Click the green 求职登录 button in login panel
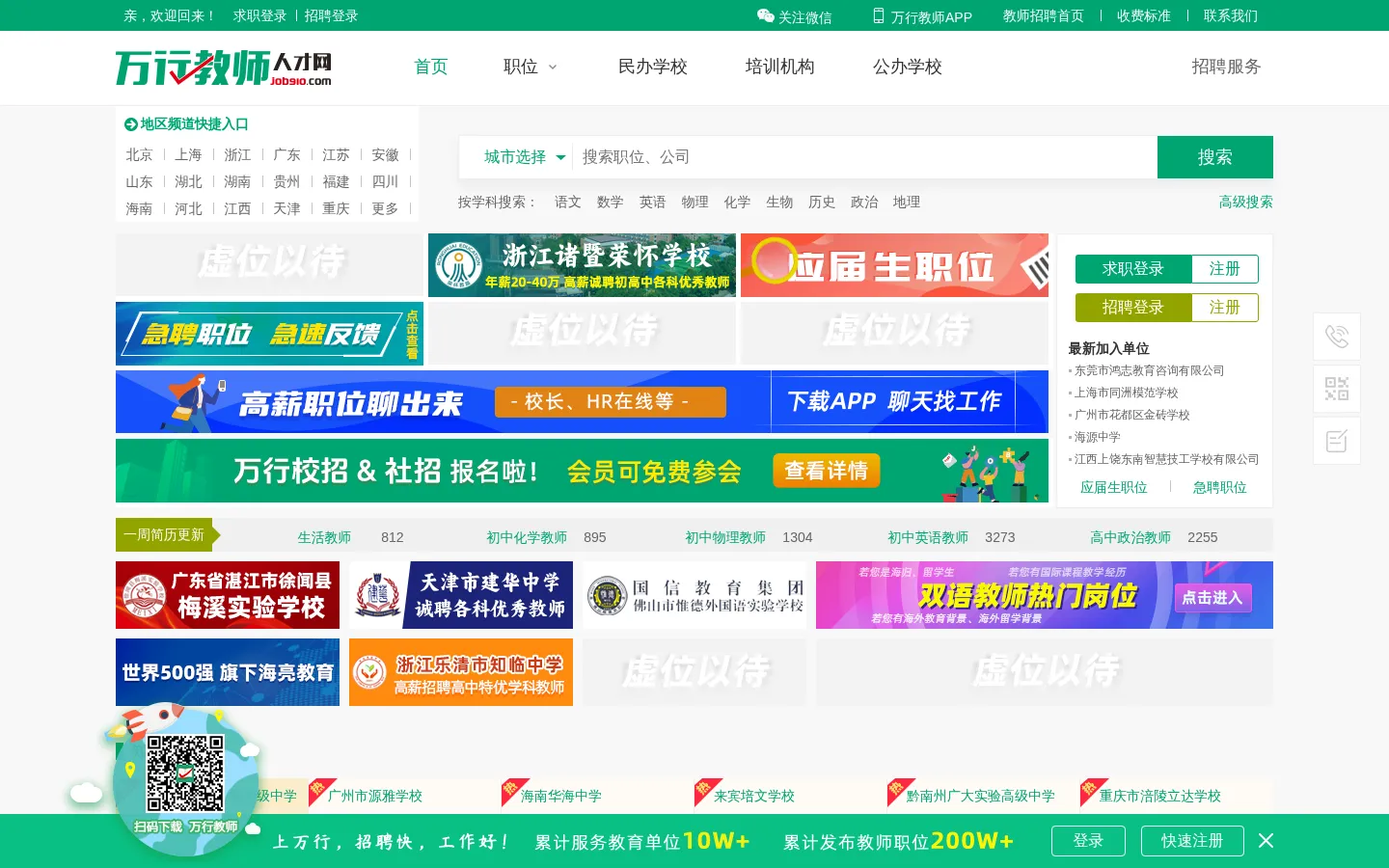1389x868 pixels. [1133, 269]
